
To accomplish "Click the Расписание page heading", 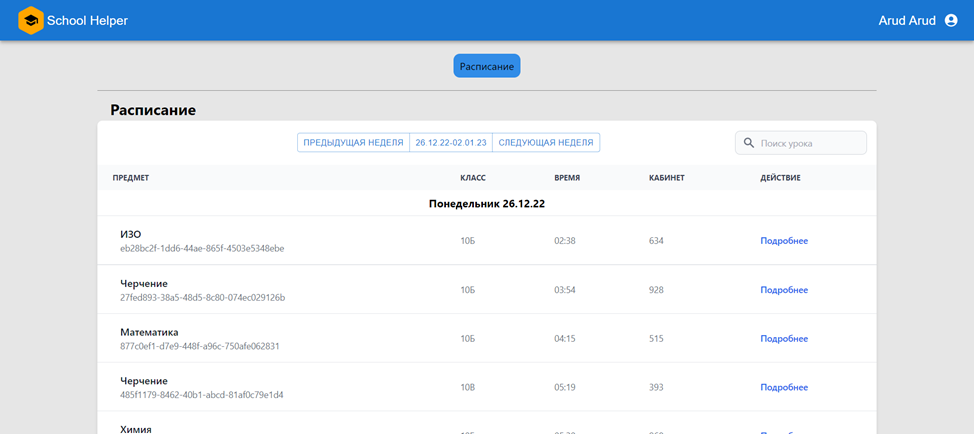I will (153, 111).
